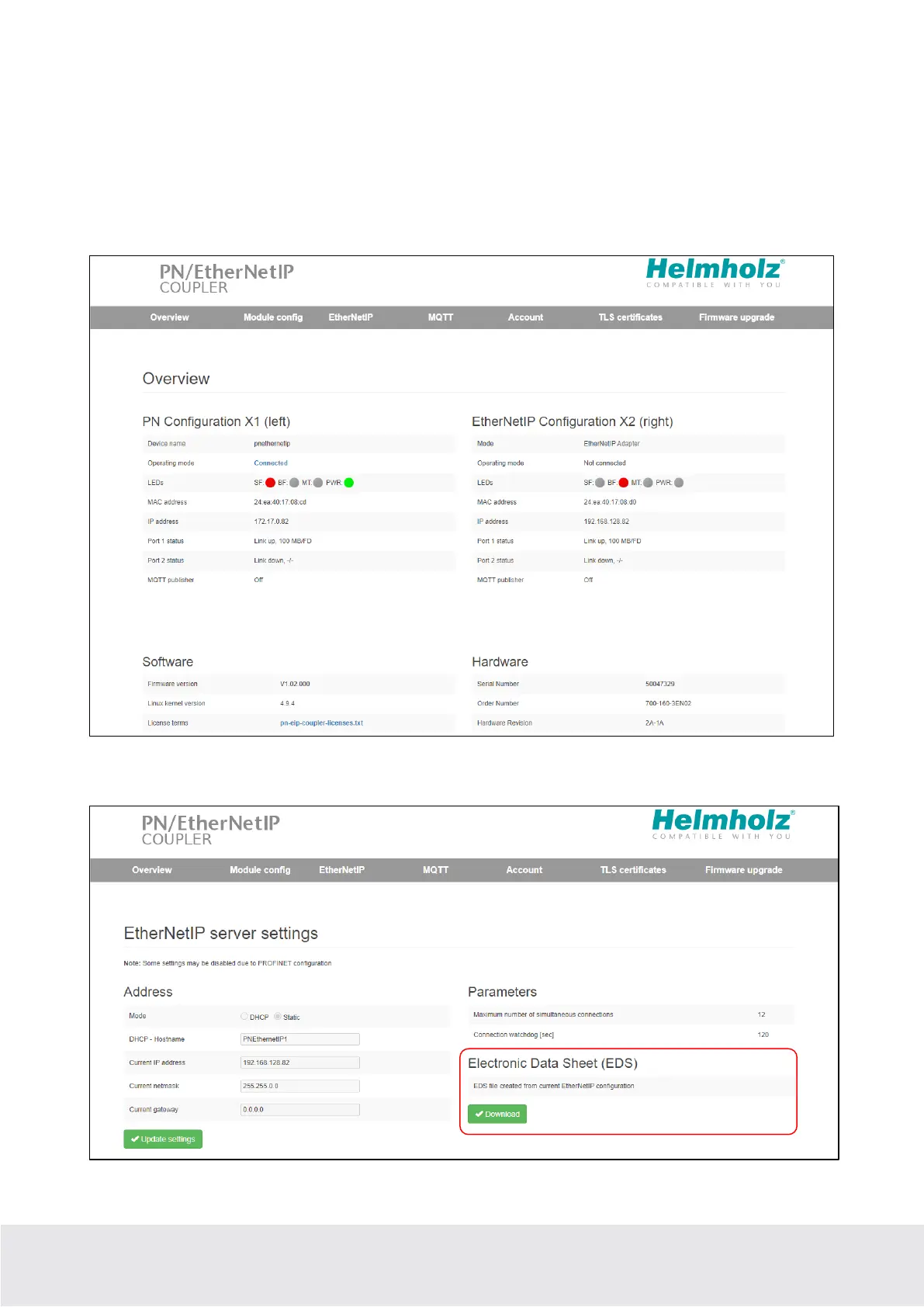Click the Not connected operating mode value

604,463
